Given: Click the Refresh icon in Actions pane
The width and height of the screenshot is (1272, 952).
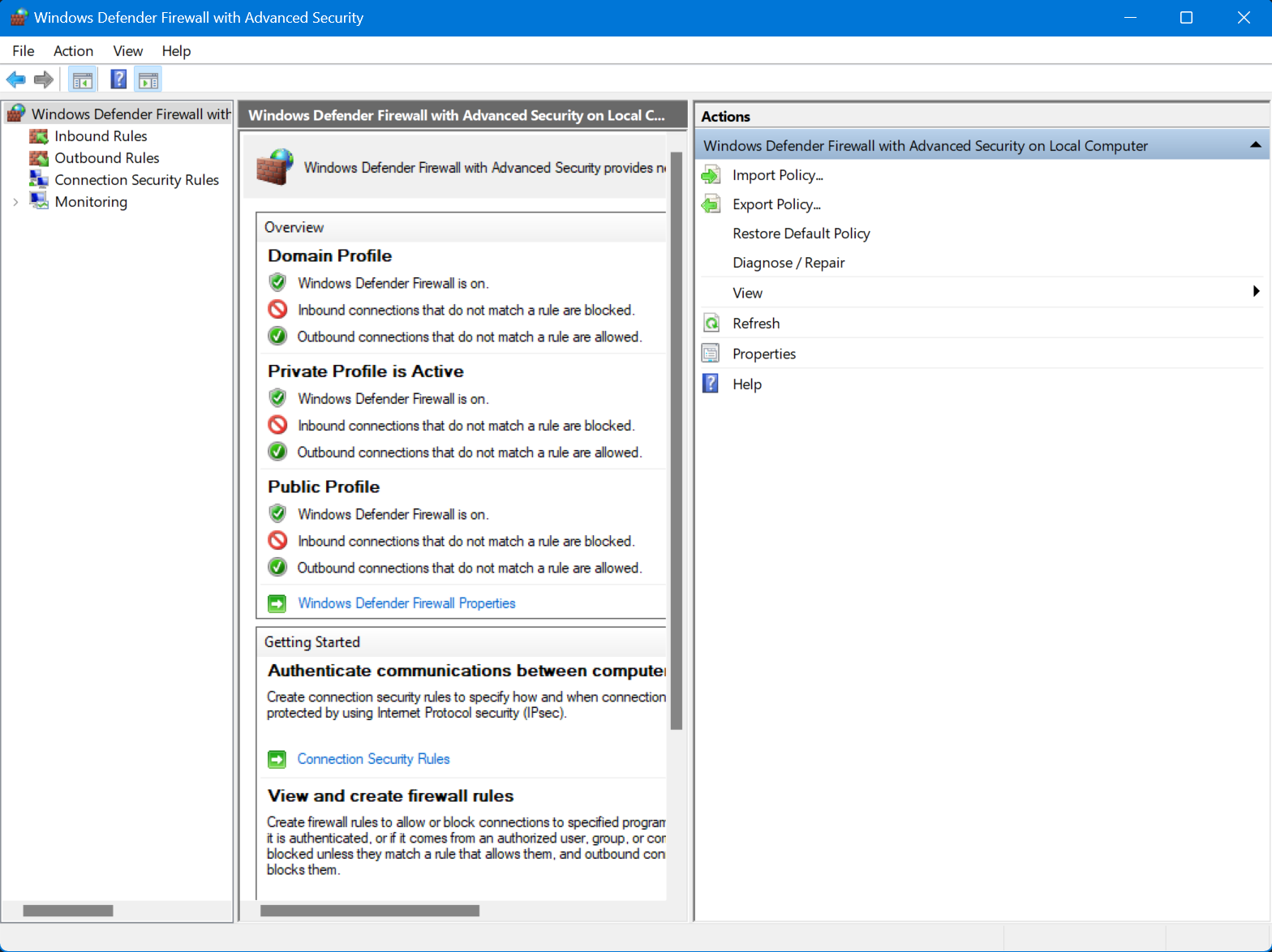Looking at the screenshot, I should coord(711,324).
